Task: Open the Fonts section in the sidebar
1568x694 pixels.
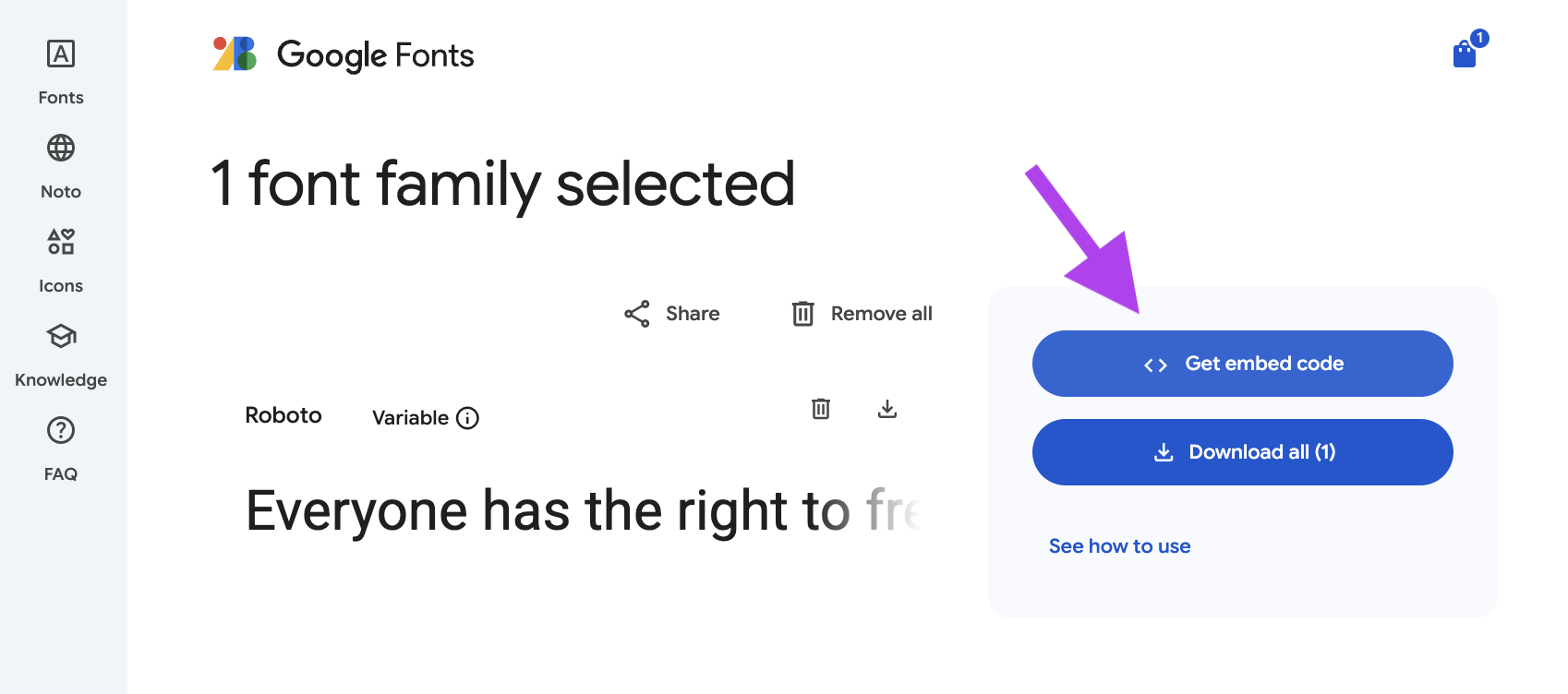Action: click(x=61, y=72)
